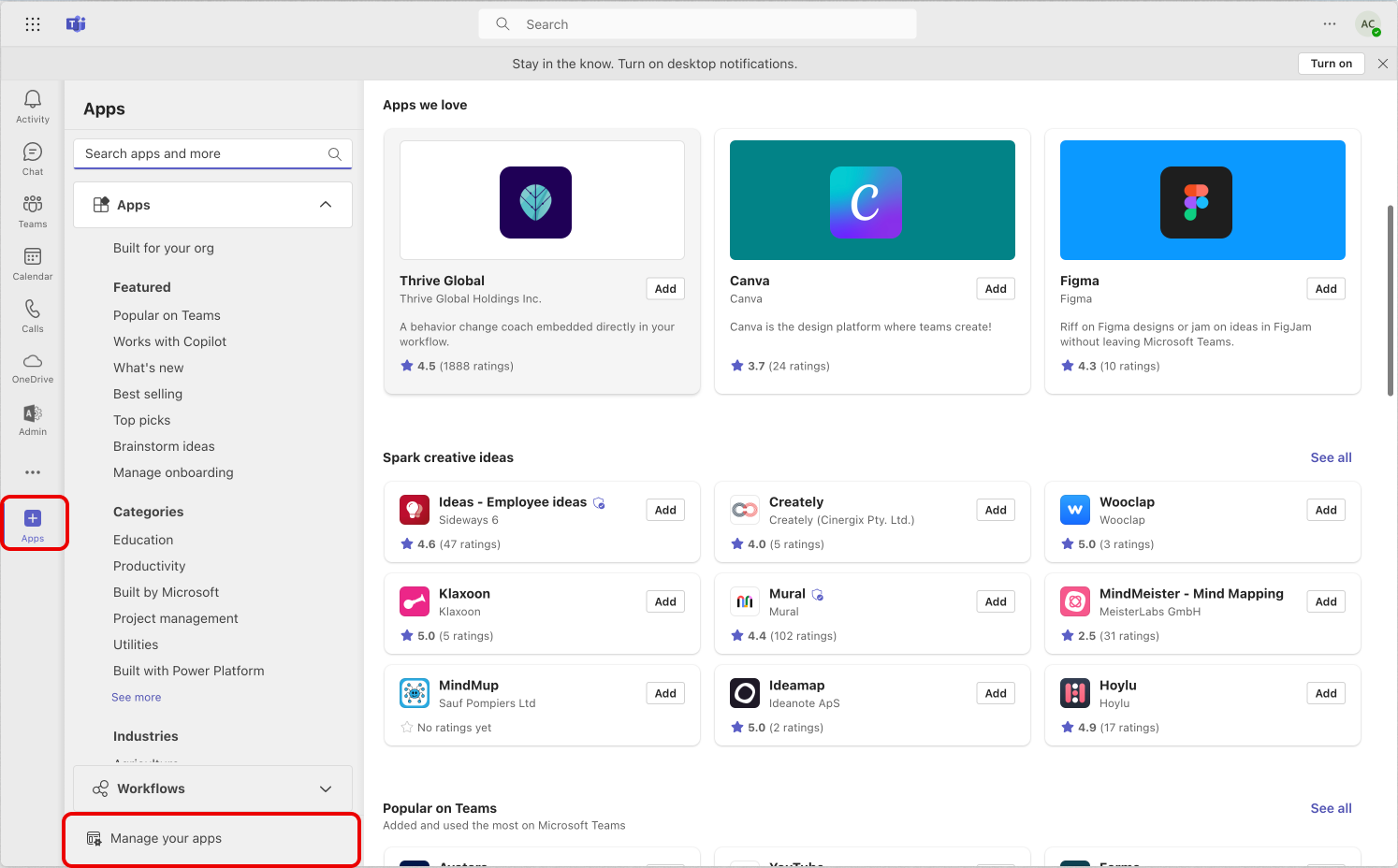Click the Hoylu app icon
The height and width of the screenshot is (868, 1398).
point(1075,693)
